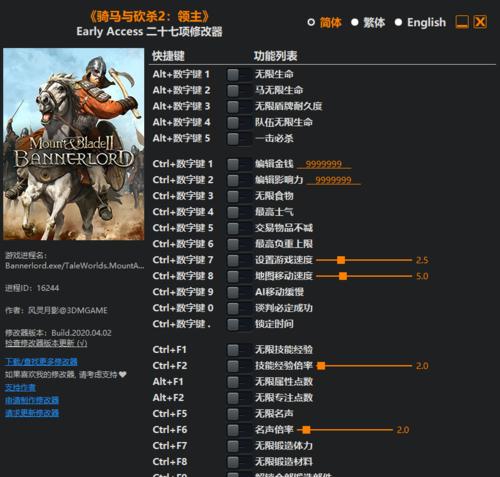Click the 支持作者 link

[20, 388]
